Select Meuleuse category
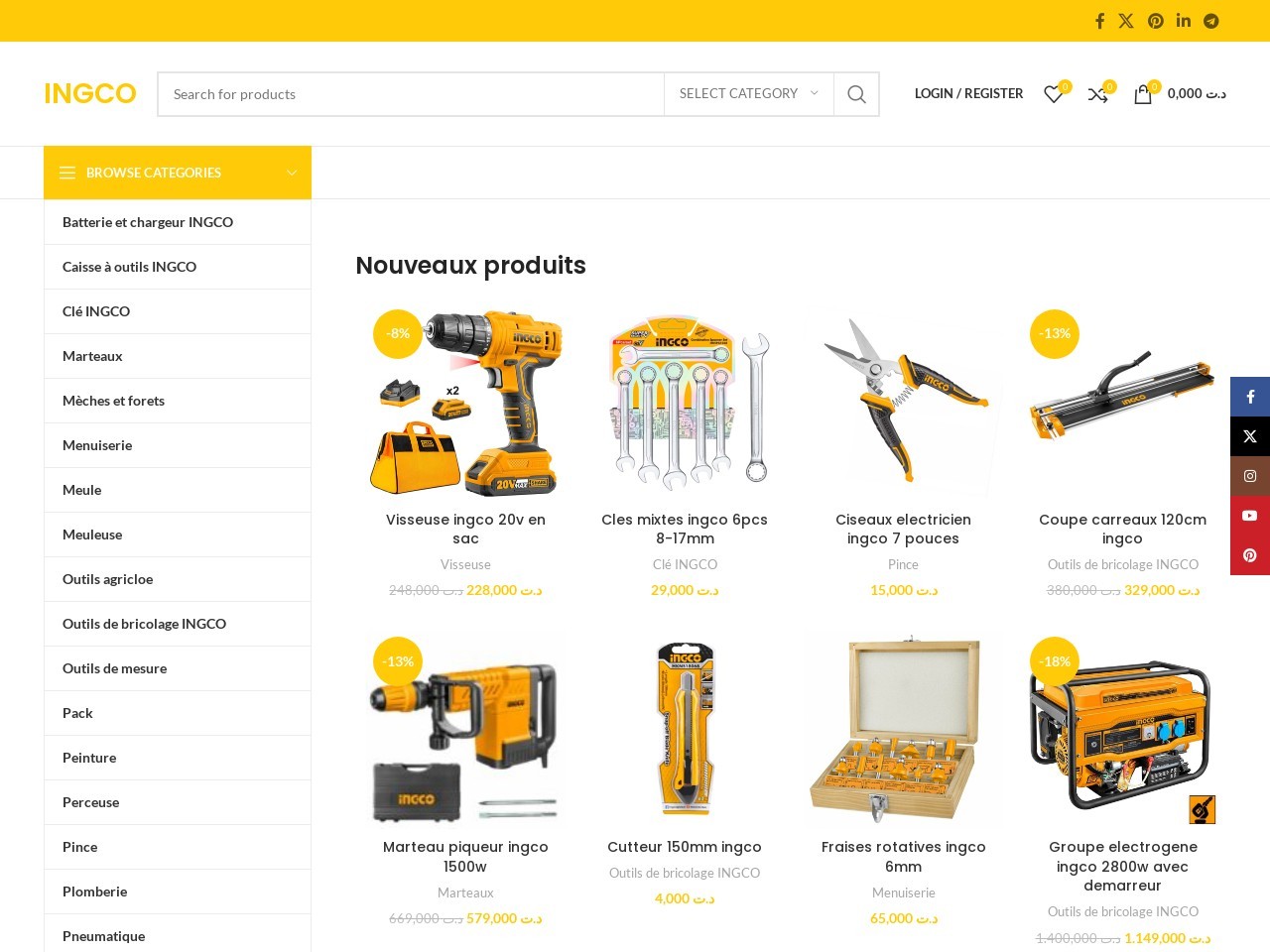 [178, 535]
